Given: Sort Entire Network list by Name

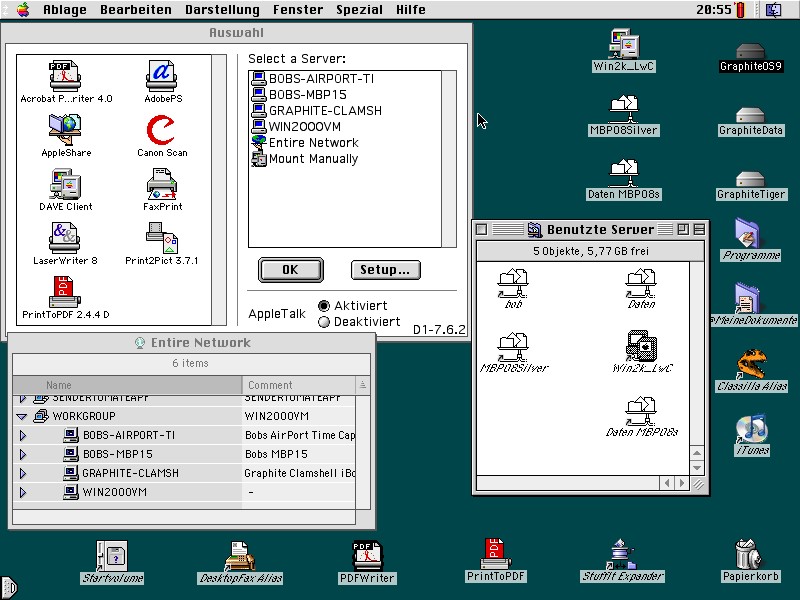Looking at the screenshot, I should pyautogui.click(x=127, y=385).
